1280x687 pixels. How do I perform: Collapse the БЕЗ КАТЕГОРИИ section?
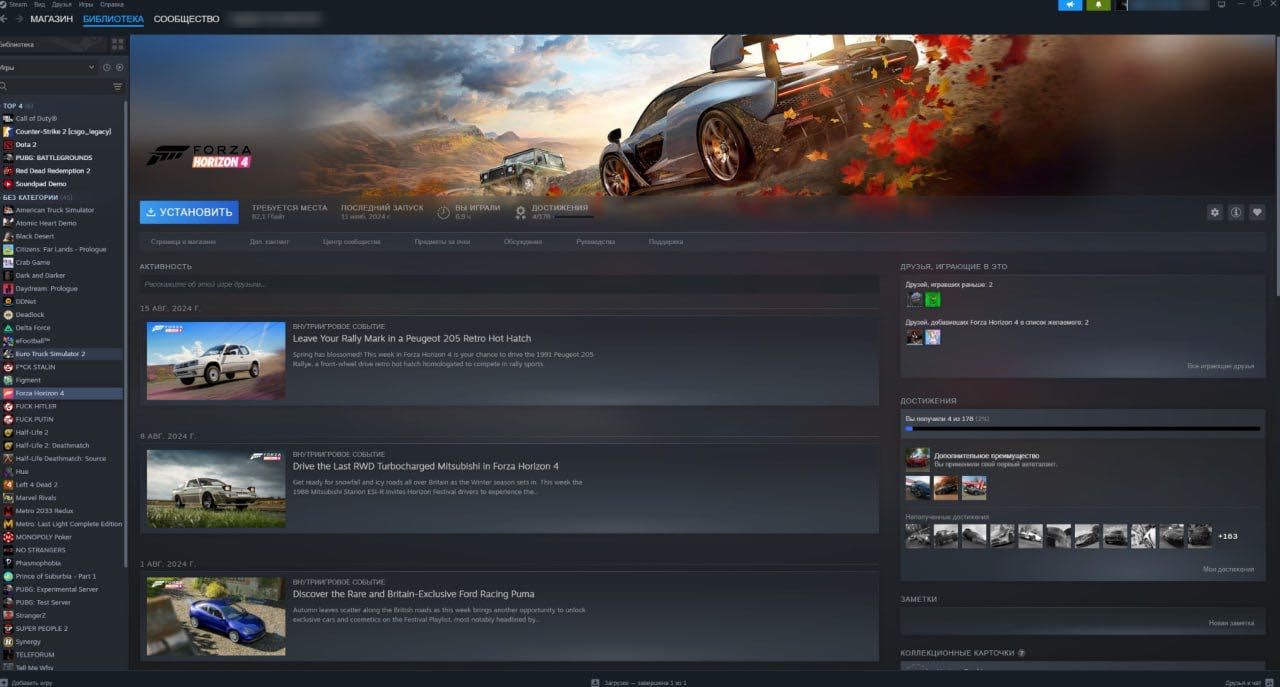coord(37,197)
